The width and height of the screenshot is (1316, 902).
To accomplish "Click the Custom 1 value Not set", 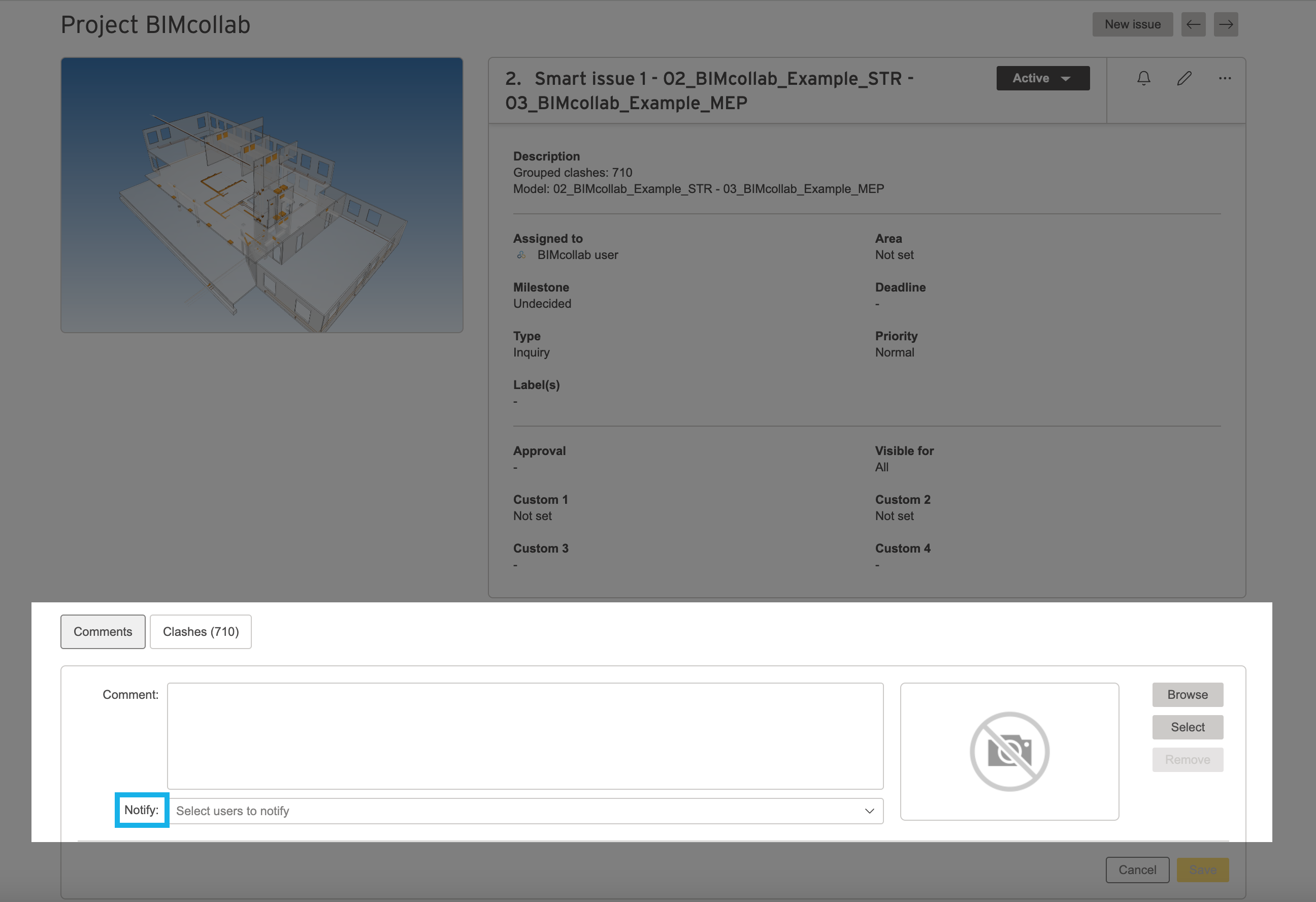I will pyautogui.click(x=532, y=516).
